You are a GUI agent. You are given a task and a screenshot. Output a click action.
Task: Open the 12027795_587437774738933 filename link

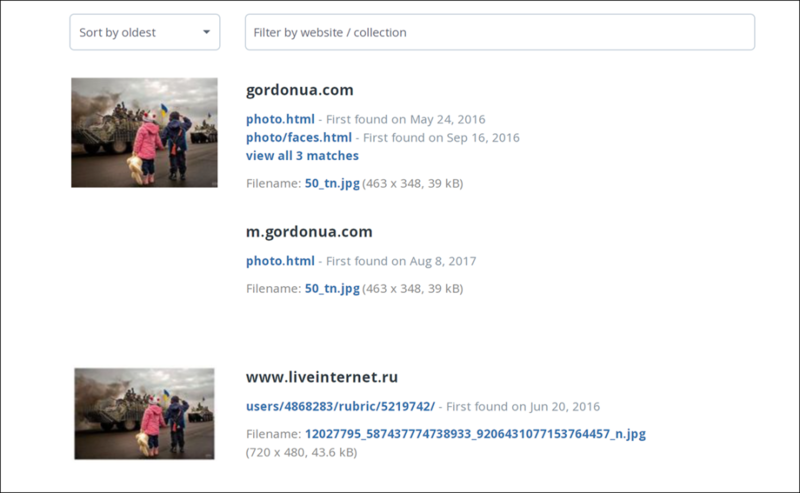pyautogui.click(x=475, y=434)
